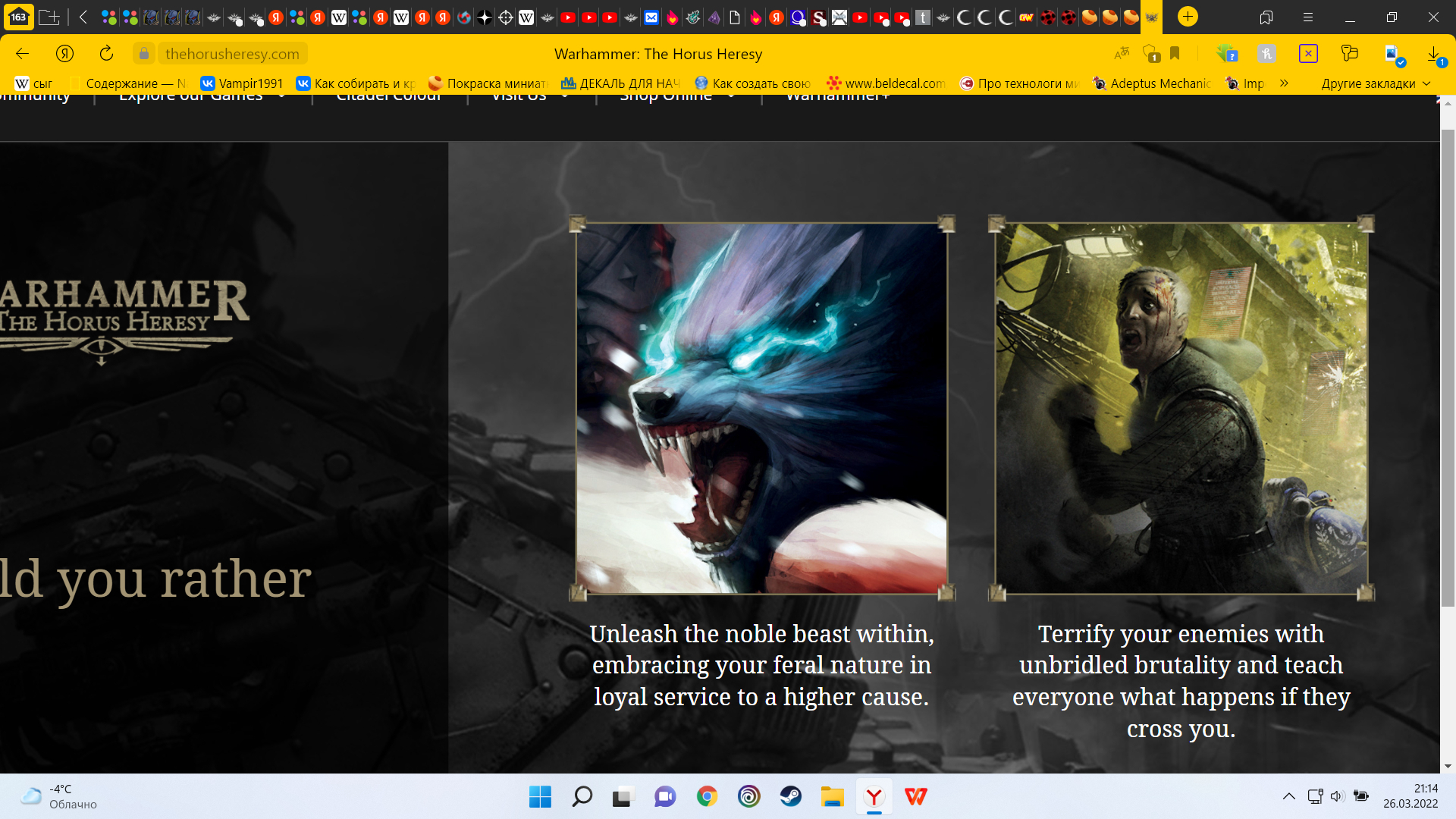Open the red W app on taskbar
The height and width of the screenshot is (819, 1456).
point(915,796)
